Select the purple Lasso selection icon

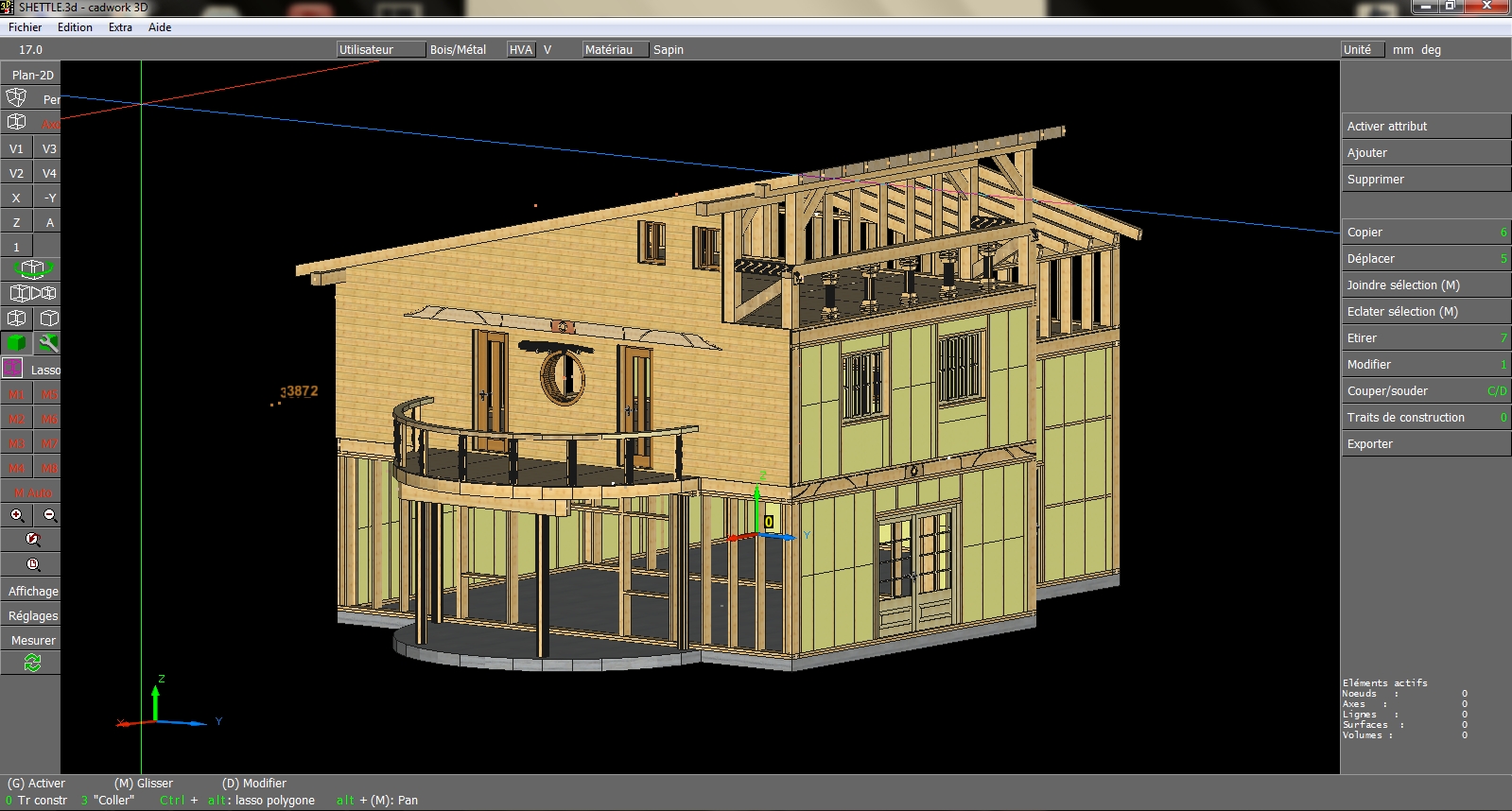[x=13, y=369]
